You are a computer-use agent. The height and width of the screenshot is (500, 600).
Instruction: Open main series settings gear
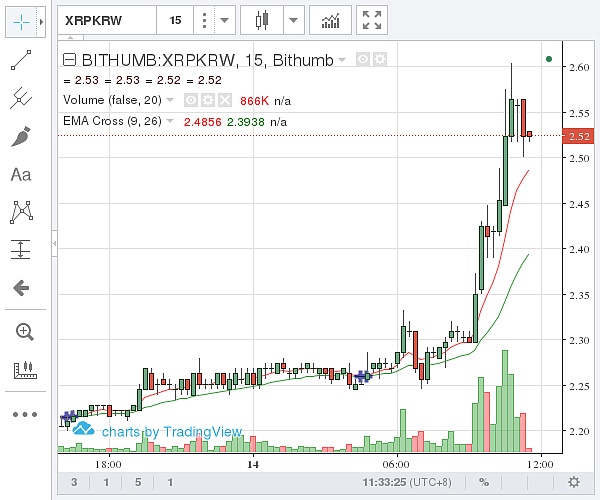point(380,59)
